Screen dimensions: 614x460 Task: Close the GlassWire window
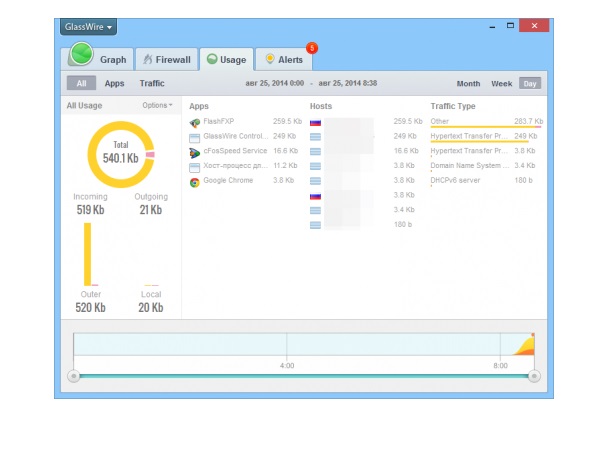(534, 26)
